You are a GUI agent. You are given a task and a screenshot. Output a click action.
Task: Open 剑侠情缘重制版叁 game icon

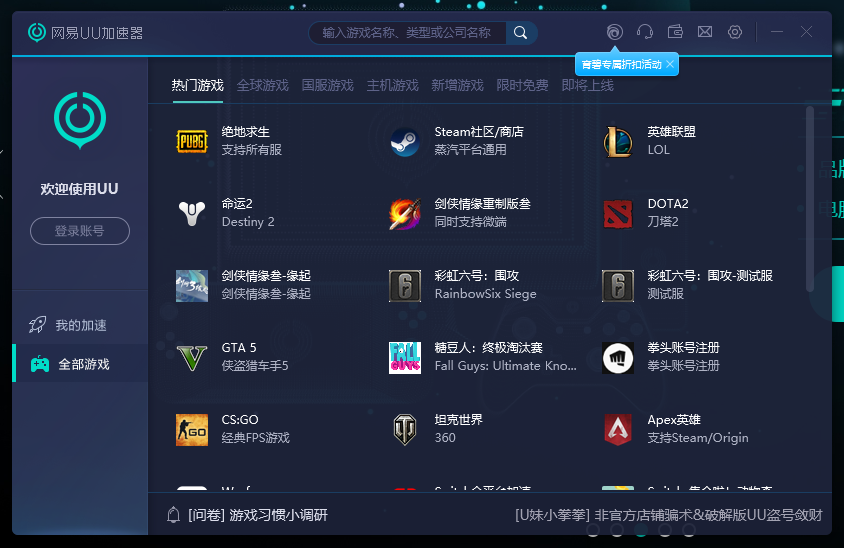click(x=405, y=214)
